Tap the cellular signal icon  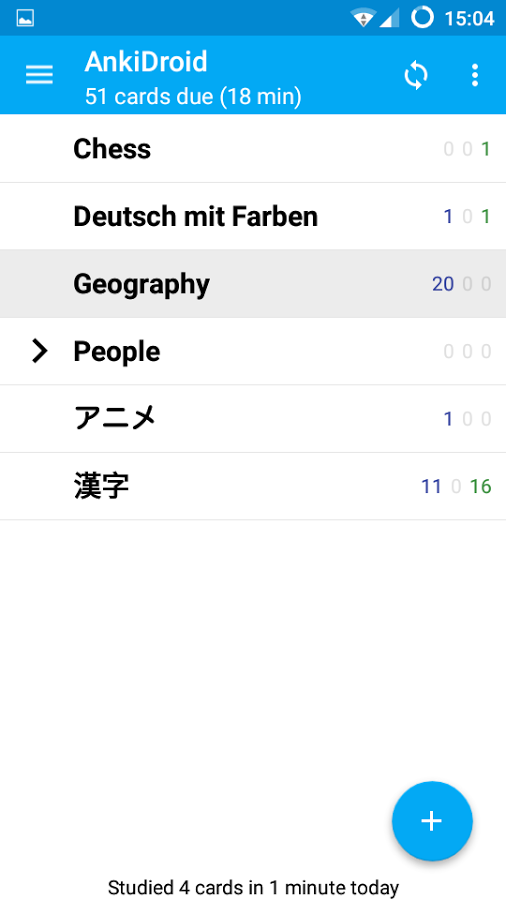tap(389, 18)
